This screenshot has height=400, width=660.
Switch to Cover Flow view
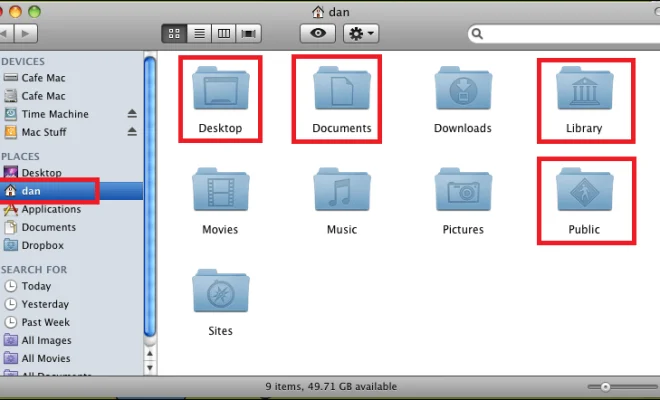249,33
